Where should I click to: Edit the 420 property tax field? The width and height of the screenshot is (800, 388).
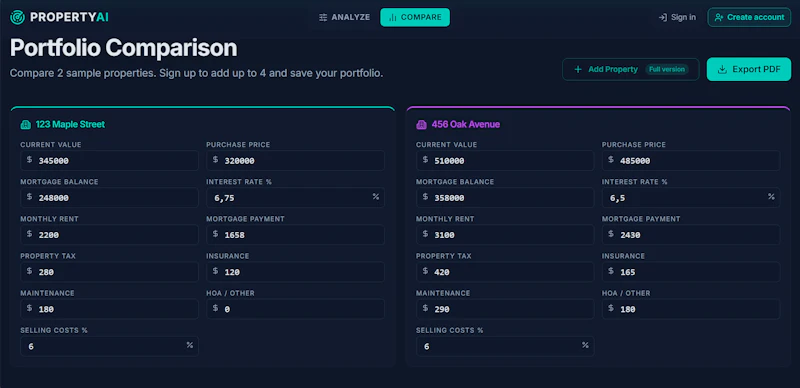[505, 272]
